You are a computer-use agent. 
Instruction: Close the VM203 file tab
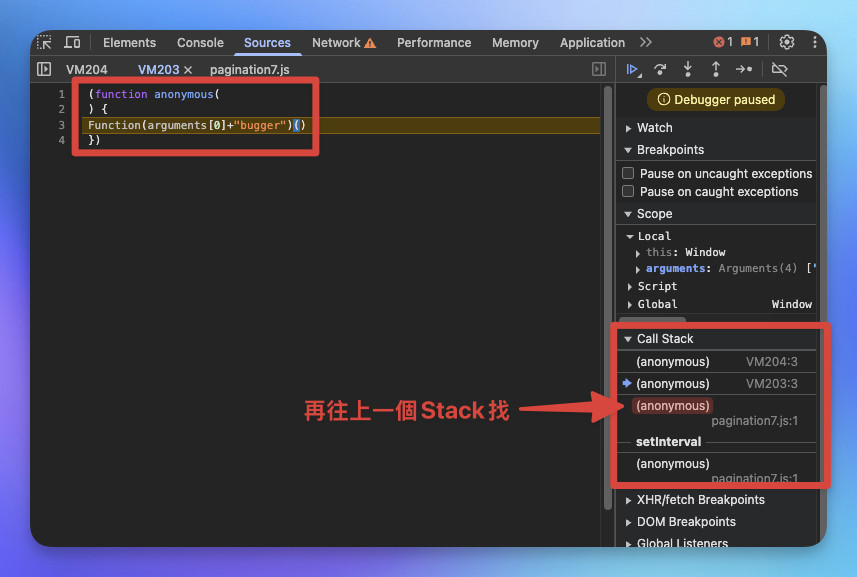188,70
